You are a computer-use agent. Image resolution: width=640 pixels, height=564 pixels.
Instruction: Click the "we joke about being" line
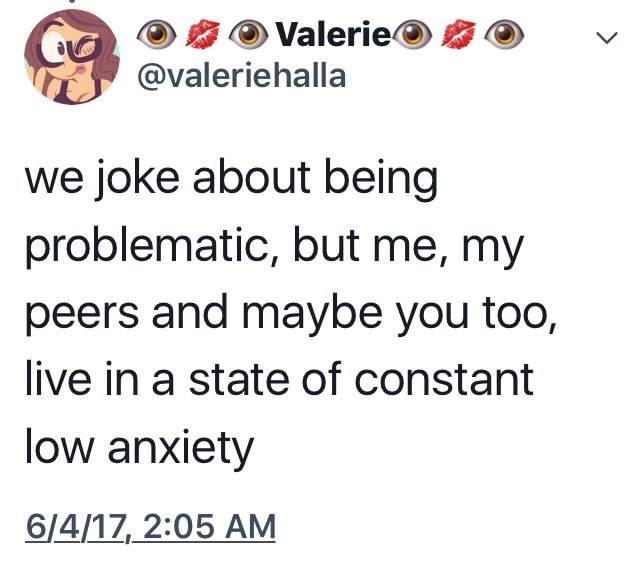(232, 180)
